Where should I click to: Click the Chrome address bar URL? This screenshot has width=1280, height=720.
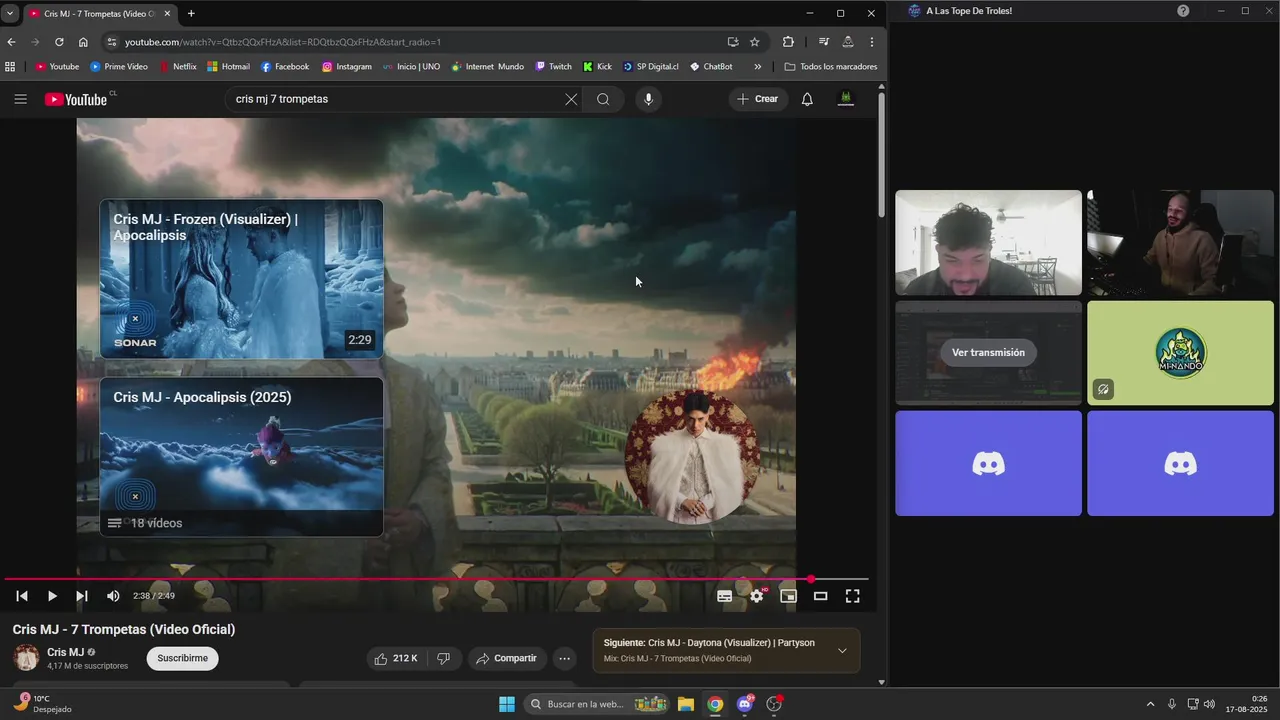283,42
